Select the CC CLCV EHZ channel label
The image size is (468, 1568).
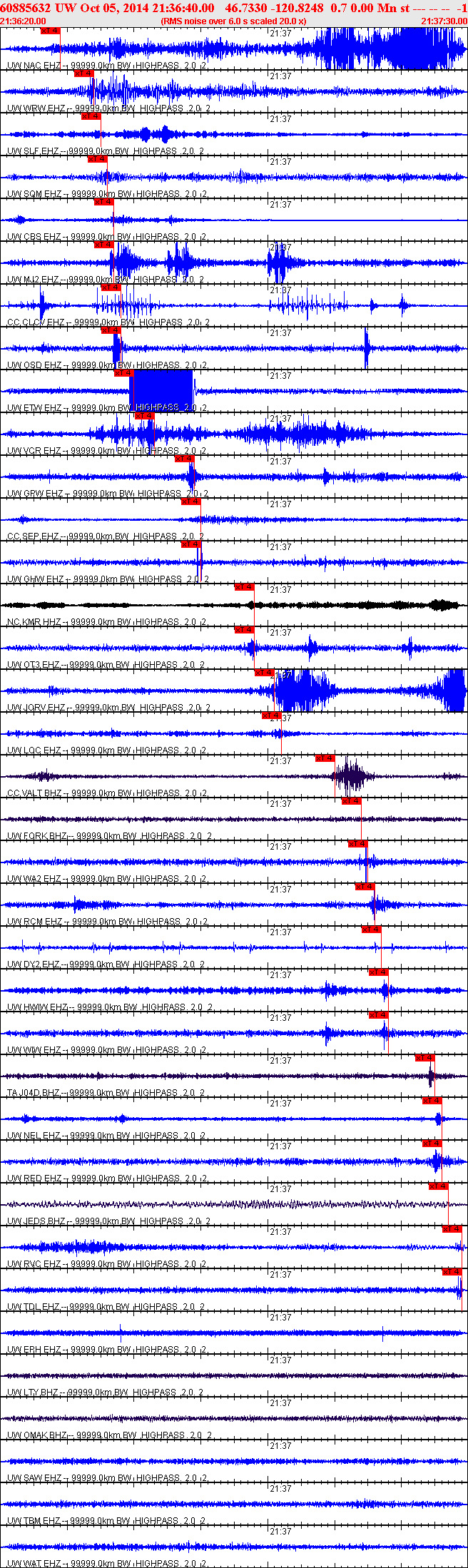click(36, 322)
